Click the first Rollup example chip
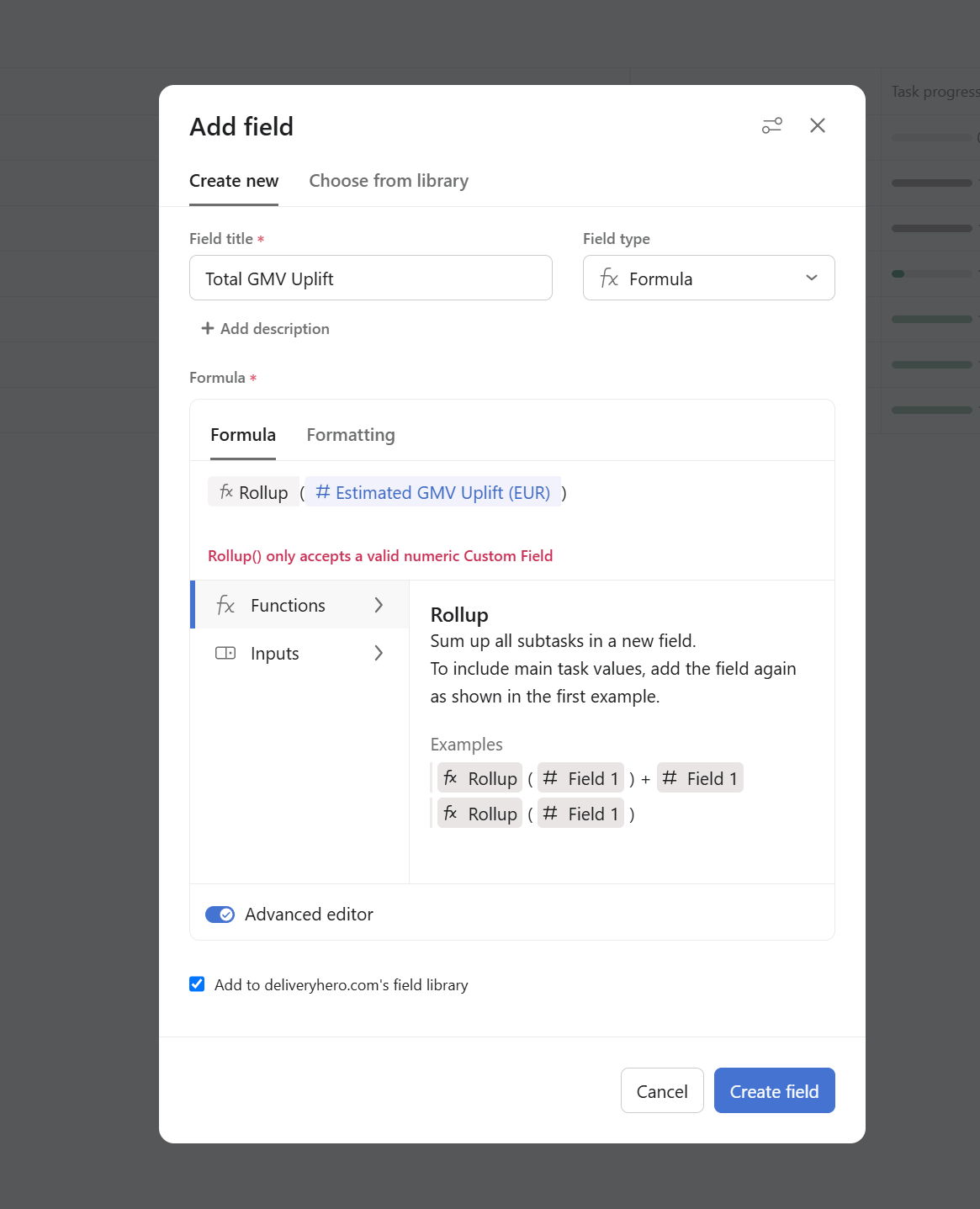Image resolution: width=980 pixels, height=1209 pixels. 479,778
